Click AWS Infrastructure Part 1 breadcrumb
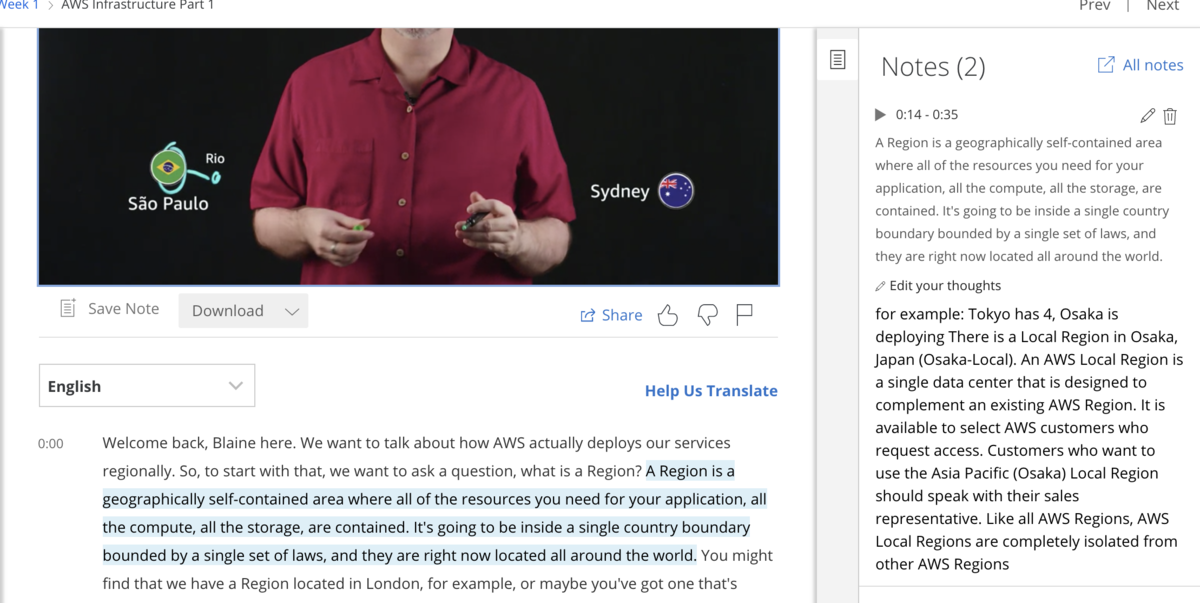 pos(137,6)
